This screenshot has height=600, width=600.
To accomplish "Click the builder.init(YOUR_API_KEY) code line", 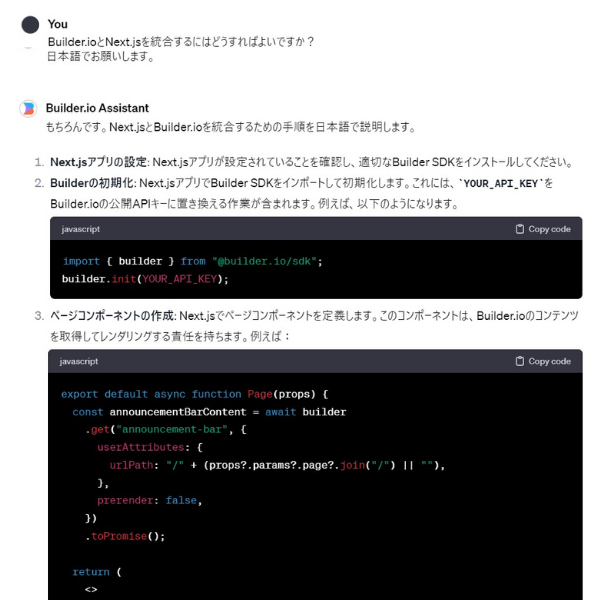I will click(145, 279).
